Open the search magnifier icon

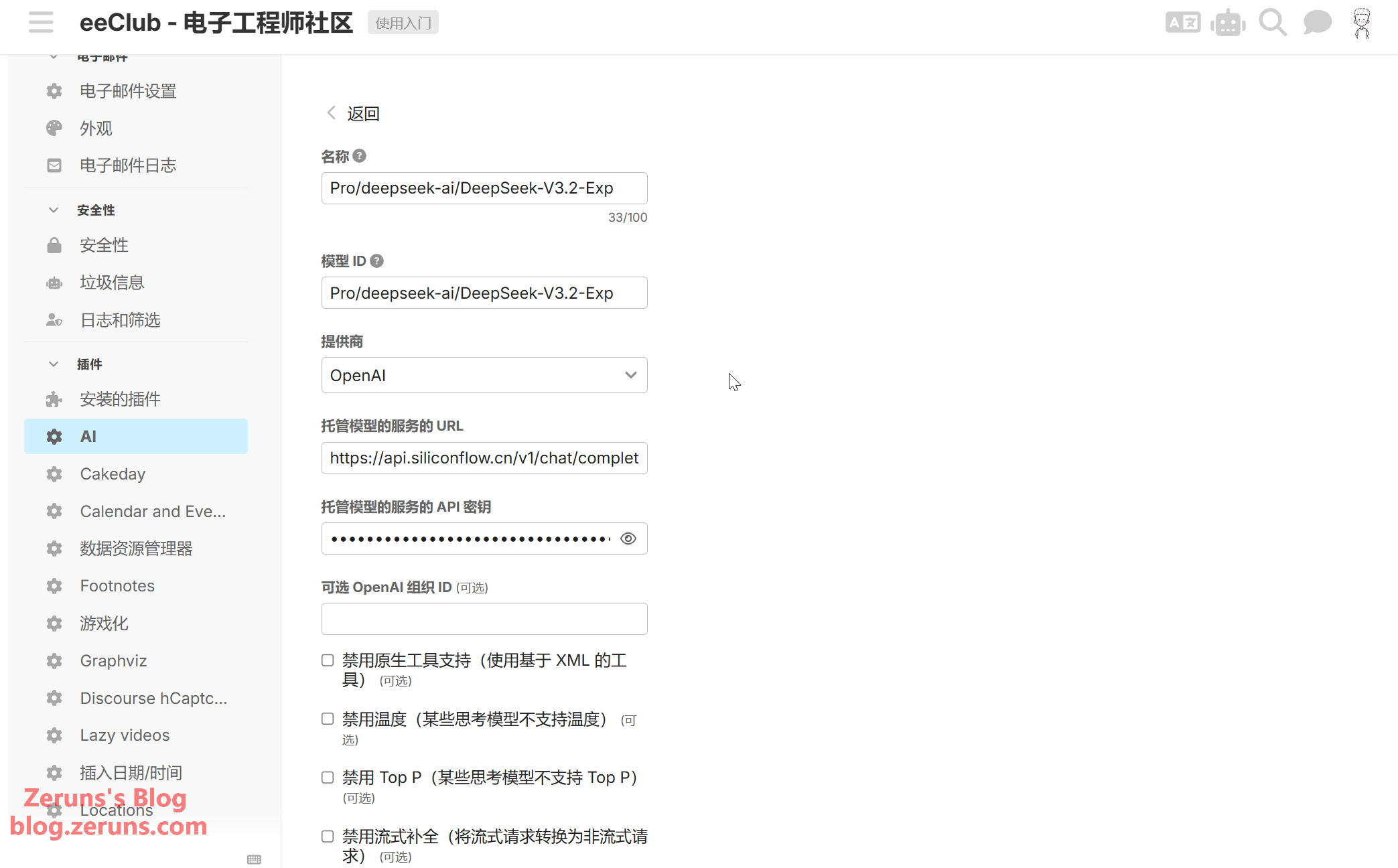[x=1272, y=23]
